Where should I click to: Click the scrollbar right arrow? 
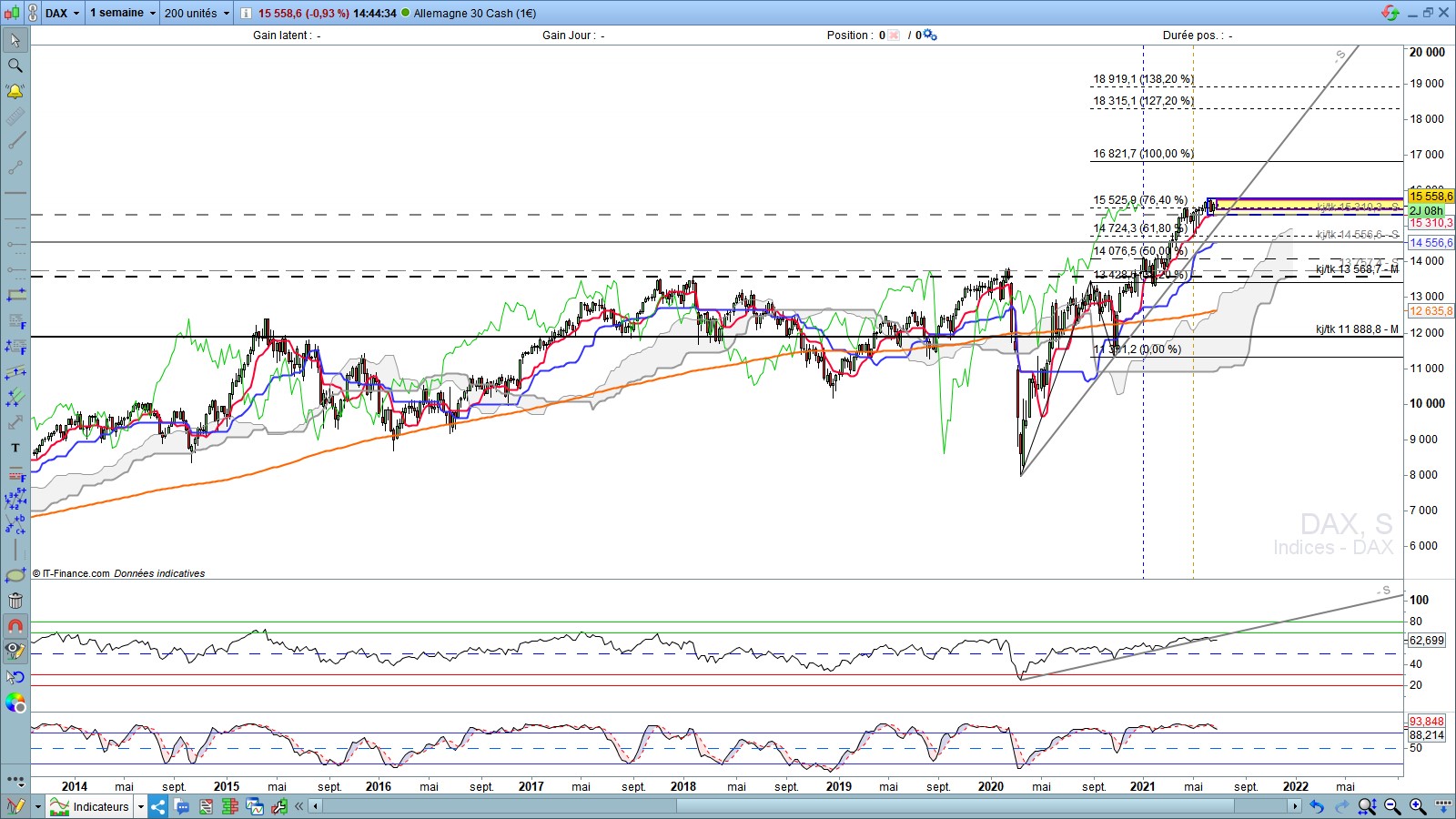pyautogui.click(x=1295, y=807)
